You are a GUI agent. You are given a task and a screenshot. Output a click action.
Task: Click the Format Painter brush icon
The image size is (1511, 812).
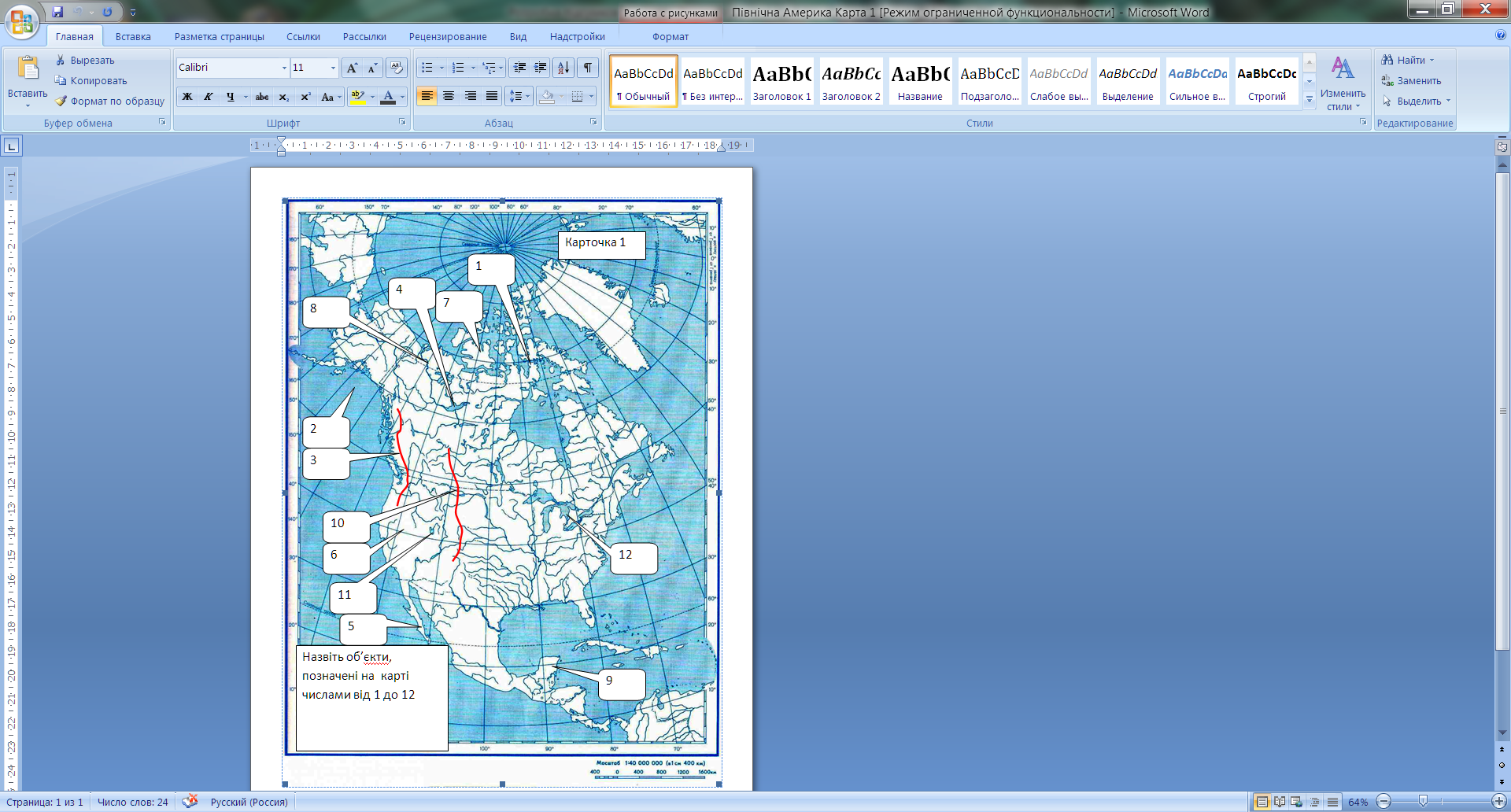(x=61, y=101)
